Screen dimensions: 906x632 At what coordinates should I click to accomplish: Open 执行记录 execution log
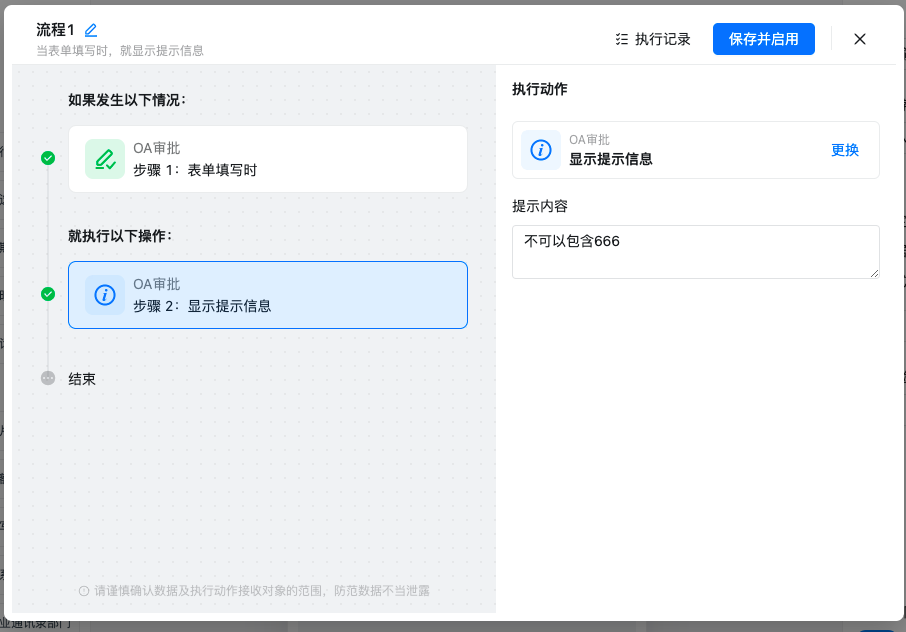coord(653,39)
